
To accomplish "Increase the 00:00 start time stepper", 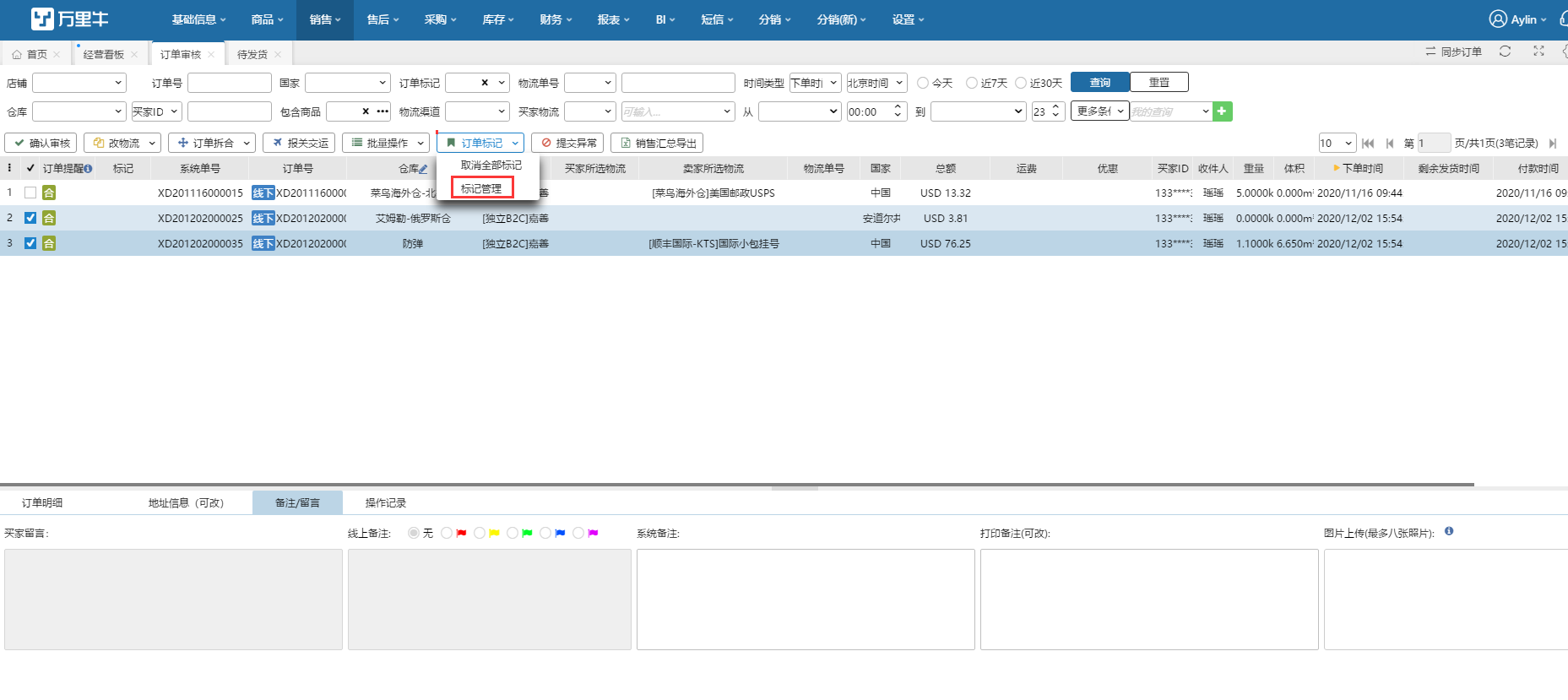I will pyautogui.click(x=898, y=107).
